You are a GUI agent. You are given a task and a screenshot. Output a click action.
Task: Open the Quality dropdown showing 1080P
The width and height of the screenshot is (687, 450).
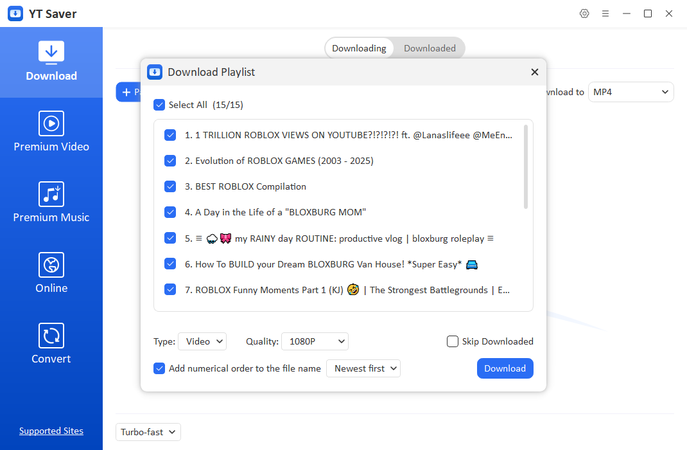[x=314, y=342]
